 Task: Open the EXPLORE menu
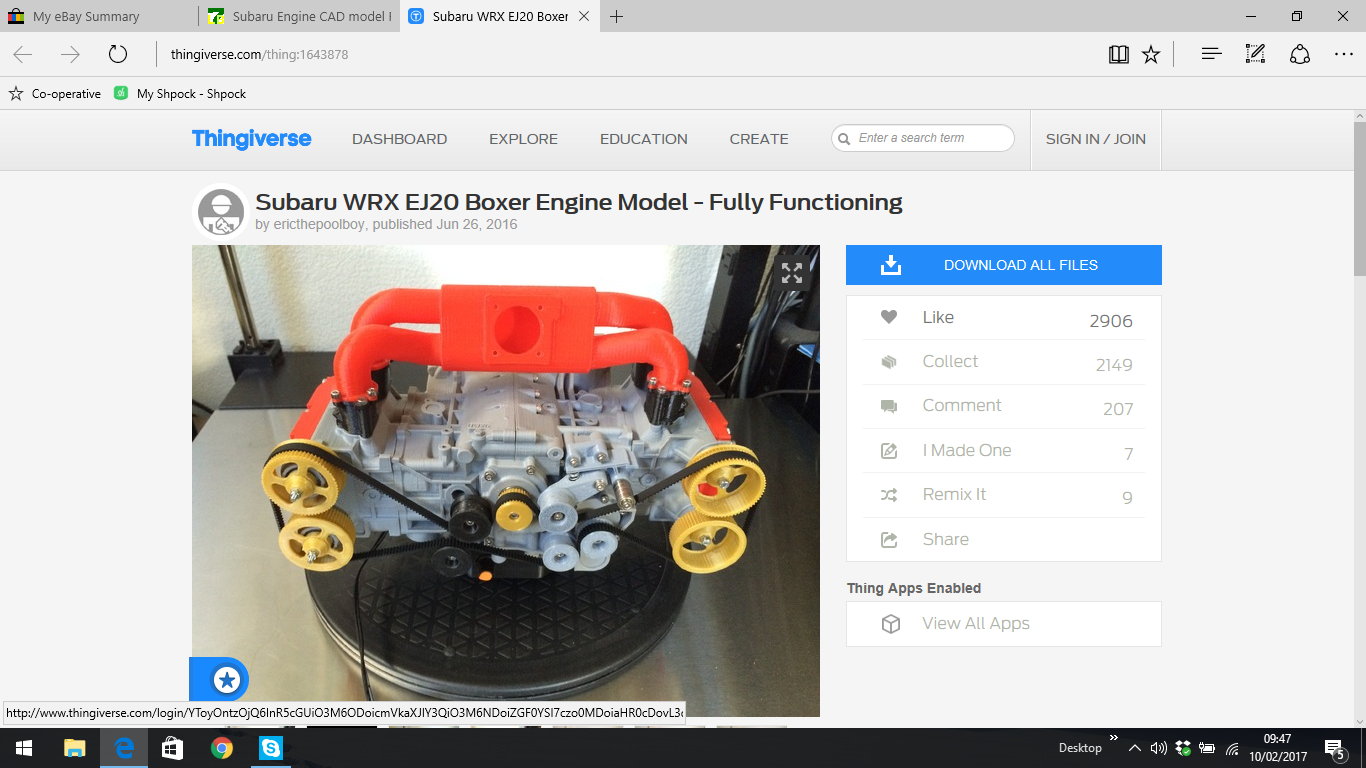click(x=523, y=139)
